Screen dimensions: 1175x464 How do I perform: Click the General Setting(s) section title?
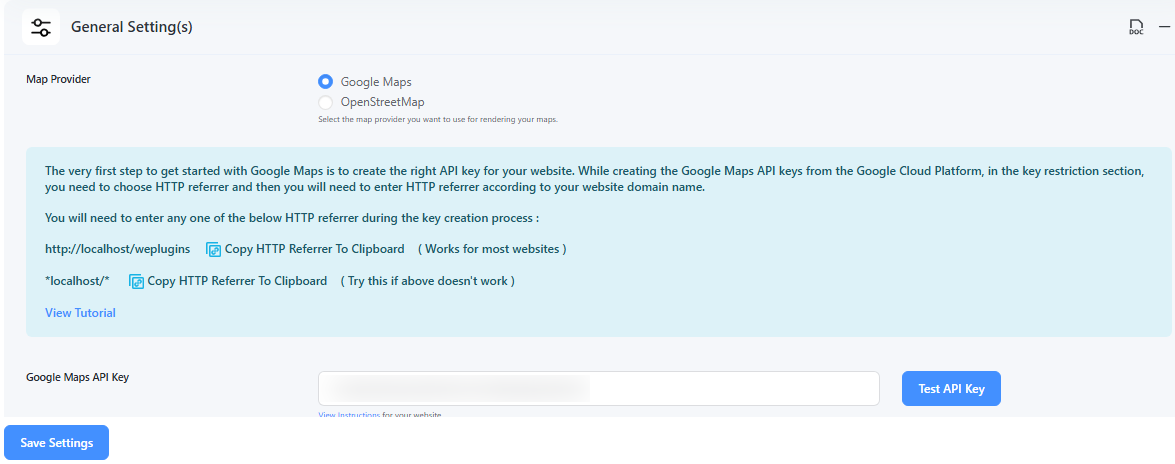(x=132, y=27)
